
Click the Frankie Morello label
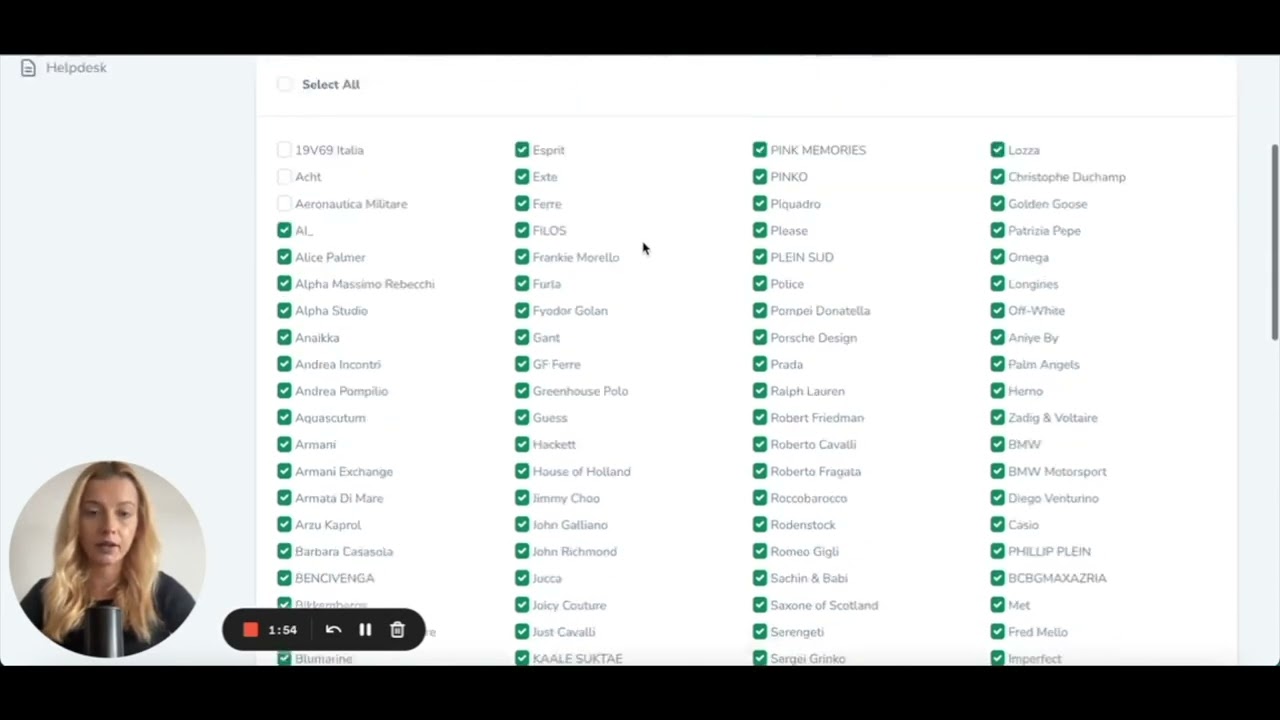tap(576, 258)
